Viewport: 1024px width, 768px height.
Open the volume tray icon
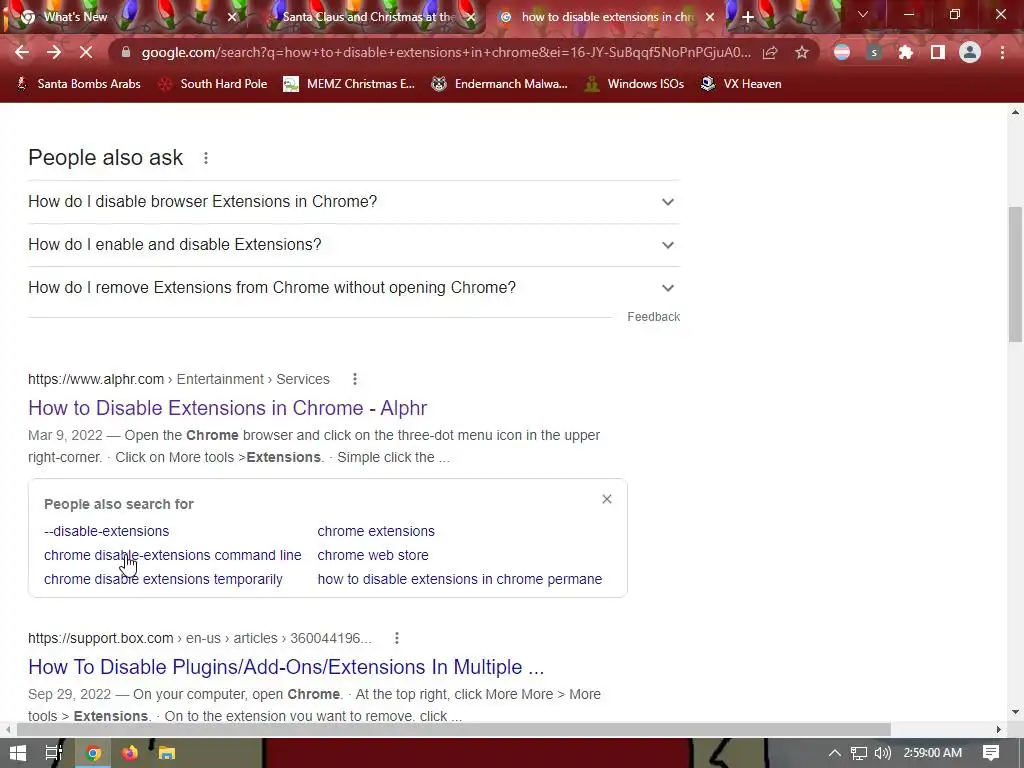point(882,753)
